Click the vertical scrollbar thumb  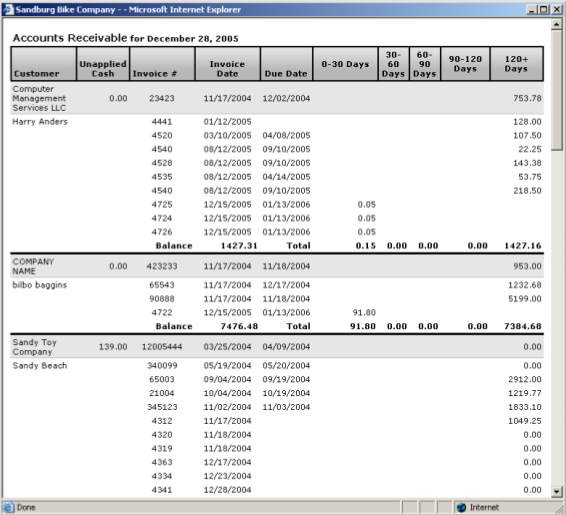[557, 90]
